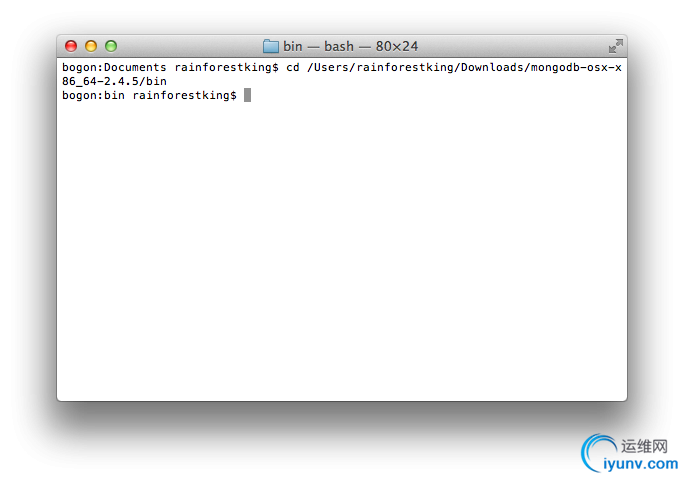Enter full screen via the arrows icon
Image resolution: width=684 pixels, height=480 pixels.
click(x=616, y=46)
